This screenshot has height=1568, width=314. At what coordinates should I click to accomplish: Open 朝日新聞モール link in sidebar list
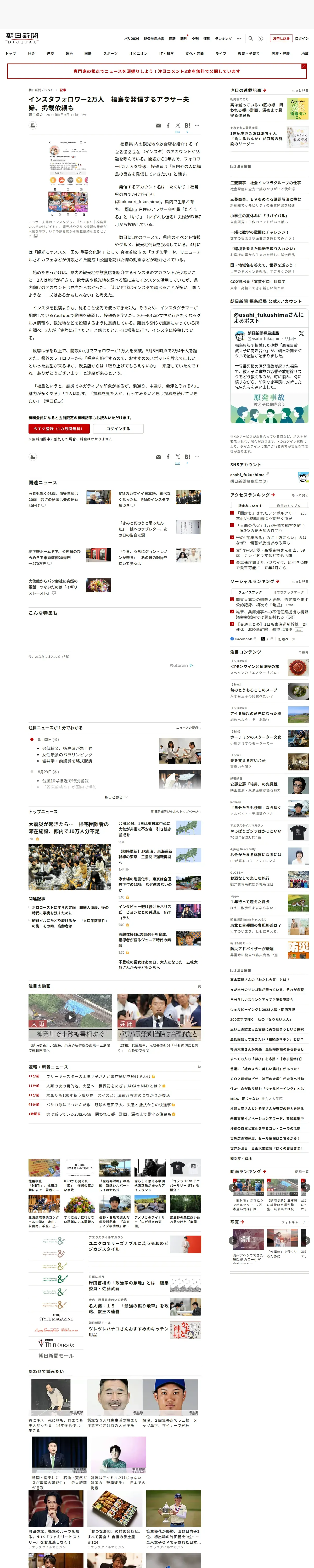click(56, 1356)
